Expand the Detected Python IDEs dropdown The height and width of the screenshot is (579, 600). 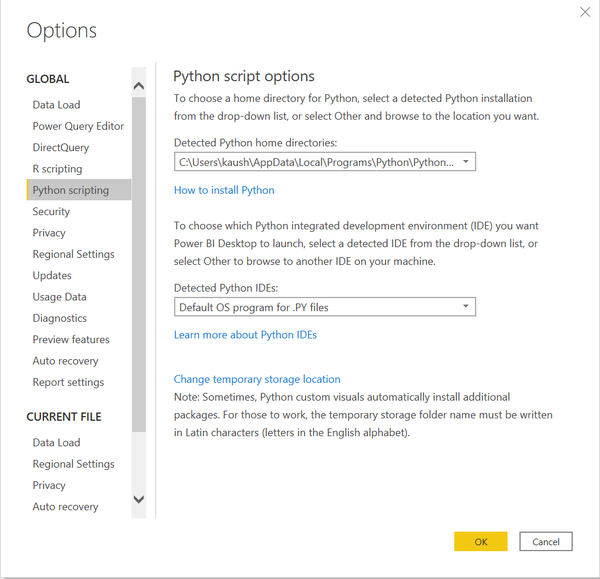coord(325,307)
